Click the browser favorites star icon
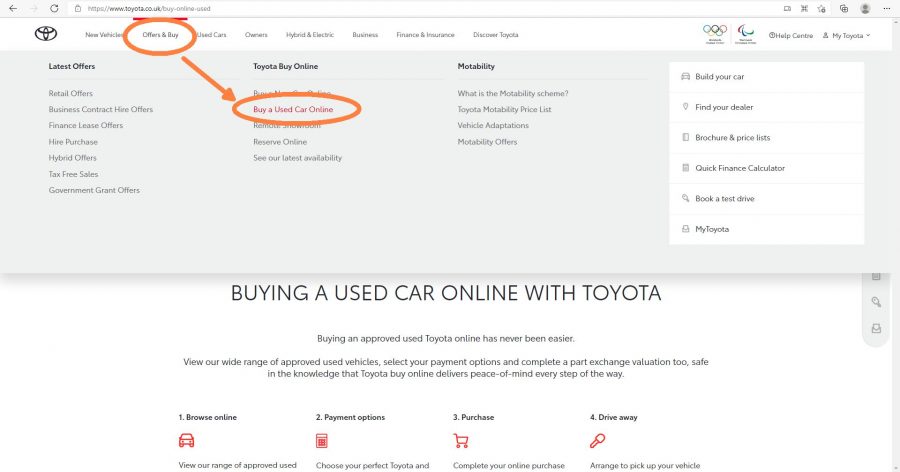Viewport: 900px width, 472px height. tap(821, 9)
